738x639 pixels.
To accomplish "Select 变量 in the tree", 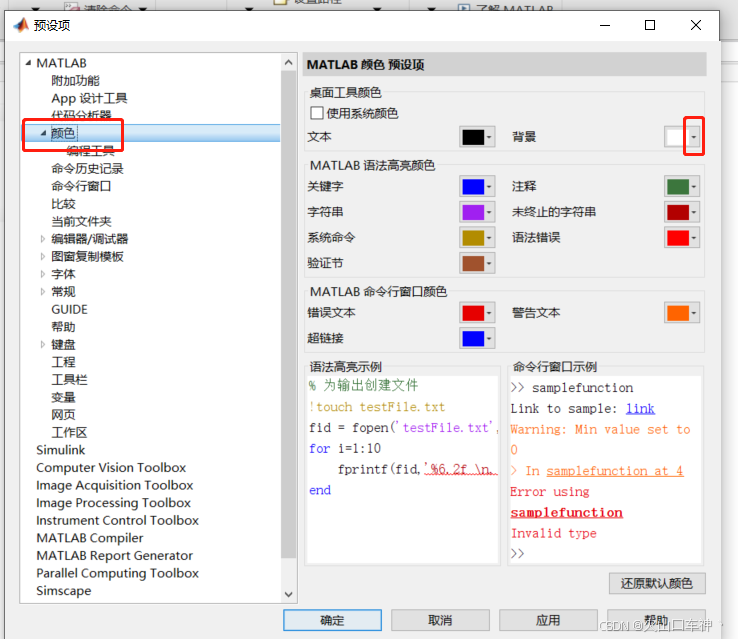I will pyautogui.click(x=63, y=397).
